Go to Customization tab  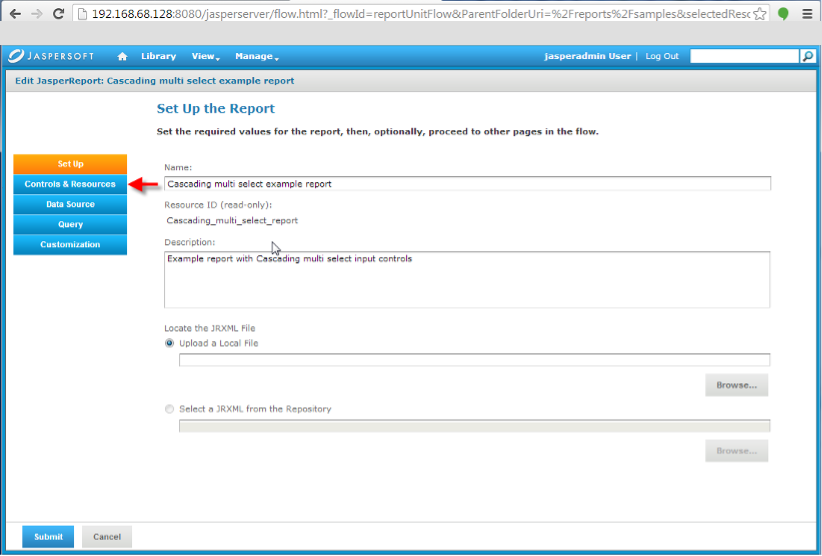click(70, 245)
